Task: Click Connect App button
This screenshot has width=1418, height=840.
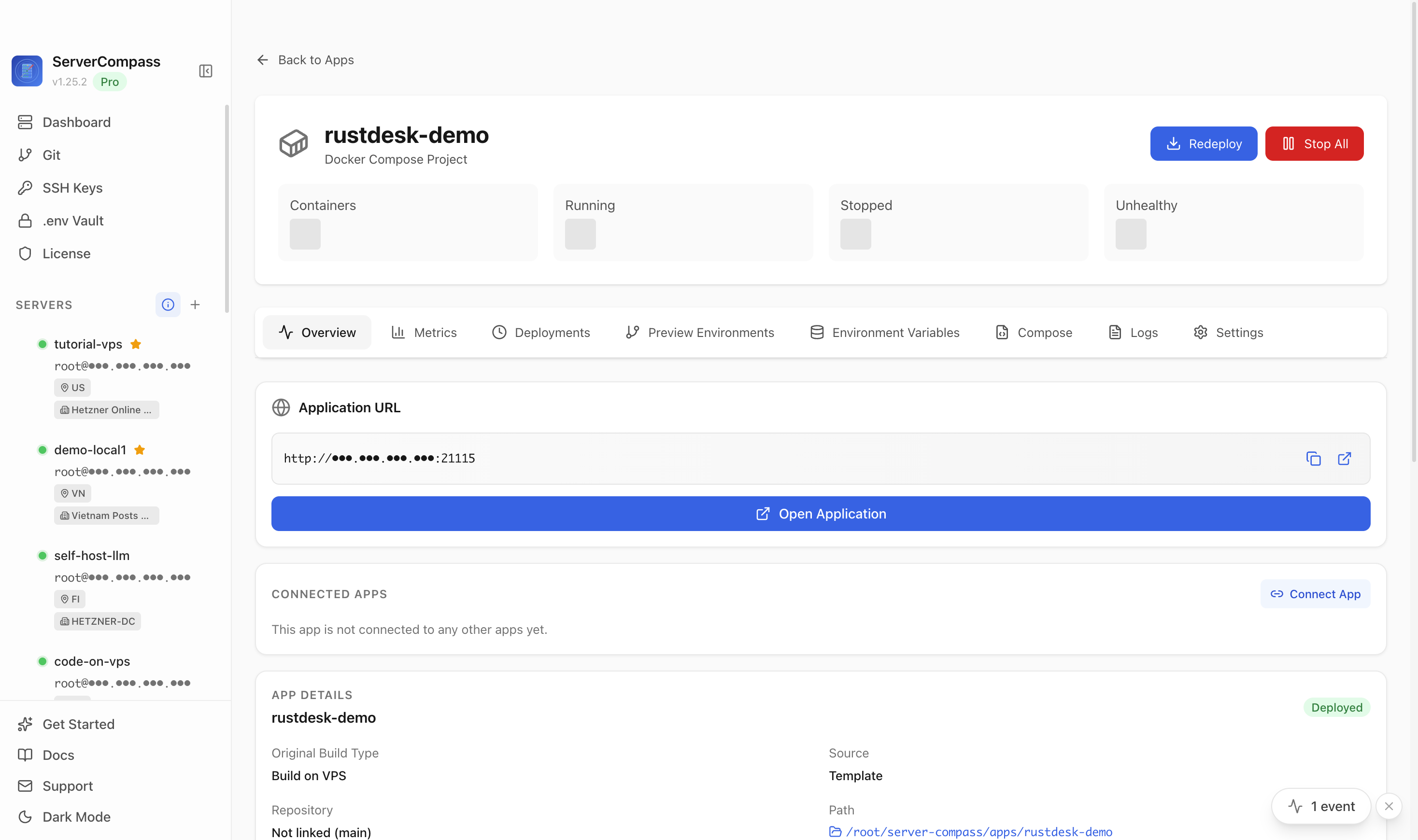Action: [1316, 594]
